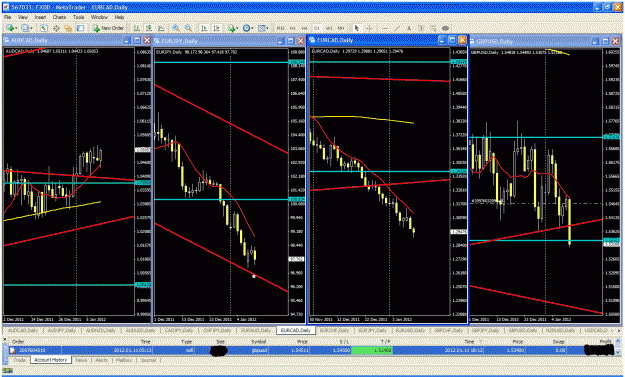Select the H1 timeframe button
Viewport: 625px width, 377px height.
pos(293,28)
